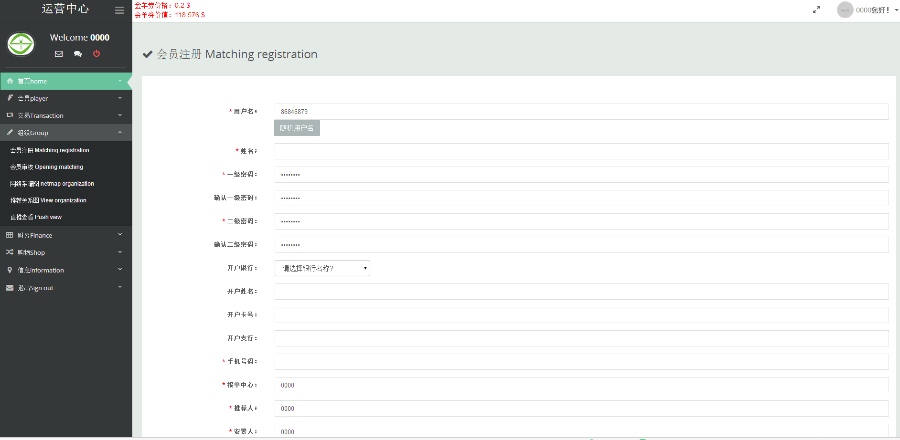Screen dimensions: 900x440
Task: Click the fullscreen expand arrows icon
Action: tap(816, 10)
